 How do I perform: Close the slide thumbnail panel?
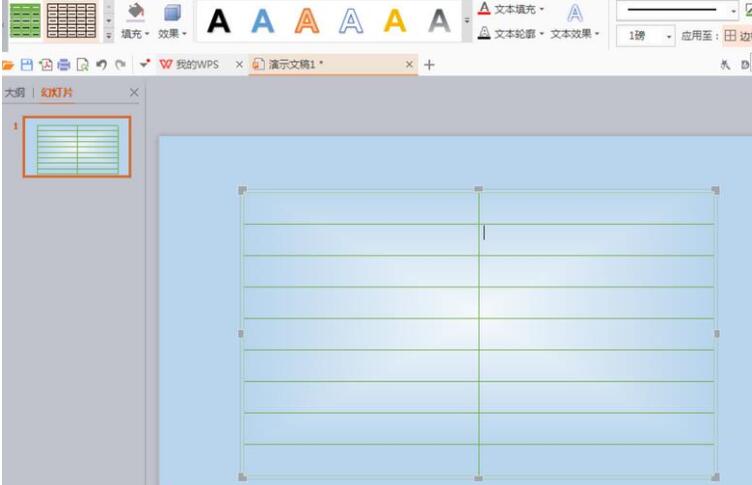(x=134, y=93)
